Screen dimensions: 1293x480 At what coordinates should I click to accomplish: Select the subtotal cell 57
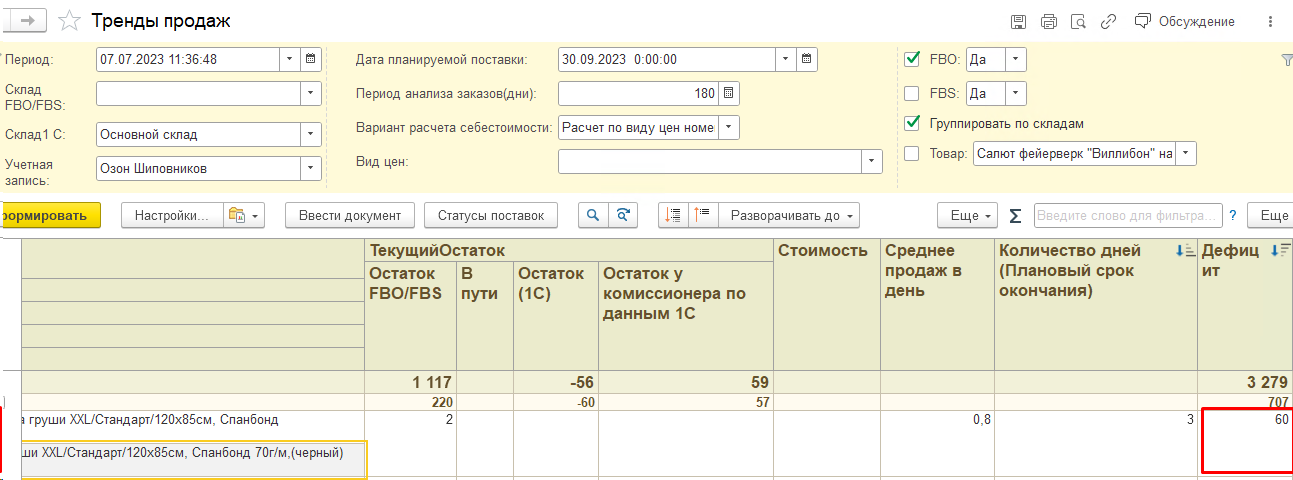tap(686, 401)
